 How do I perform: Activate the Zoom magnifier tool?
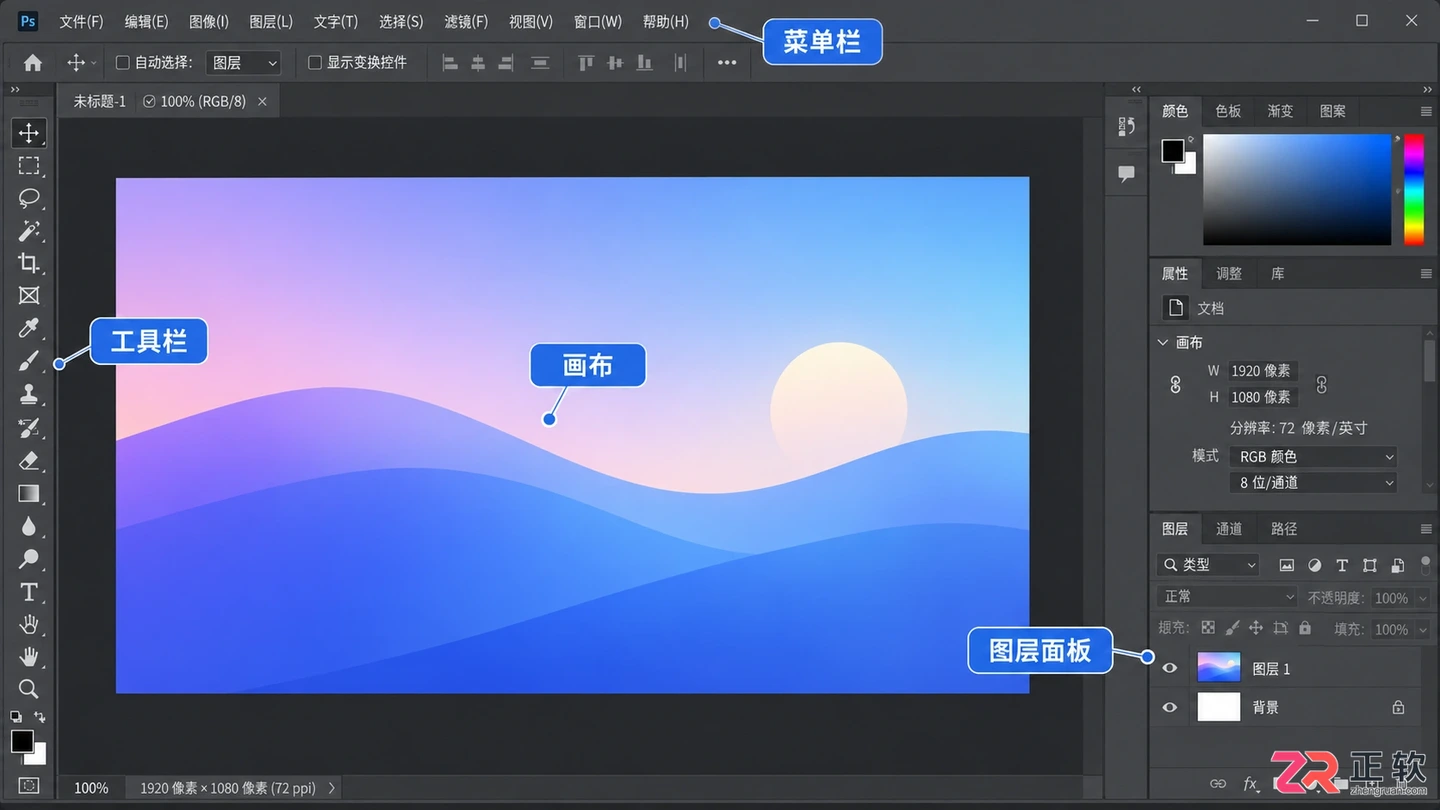click(x=29, y=689)
